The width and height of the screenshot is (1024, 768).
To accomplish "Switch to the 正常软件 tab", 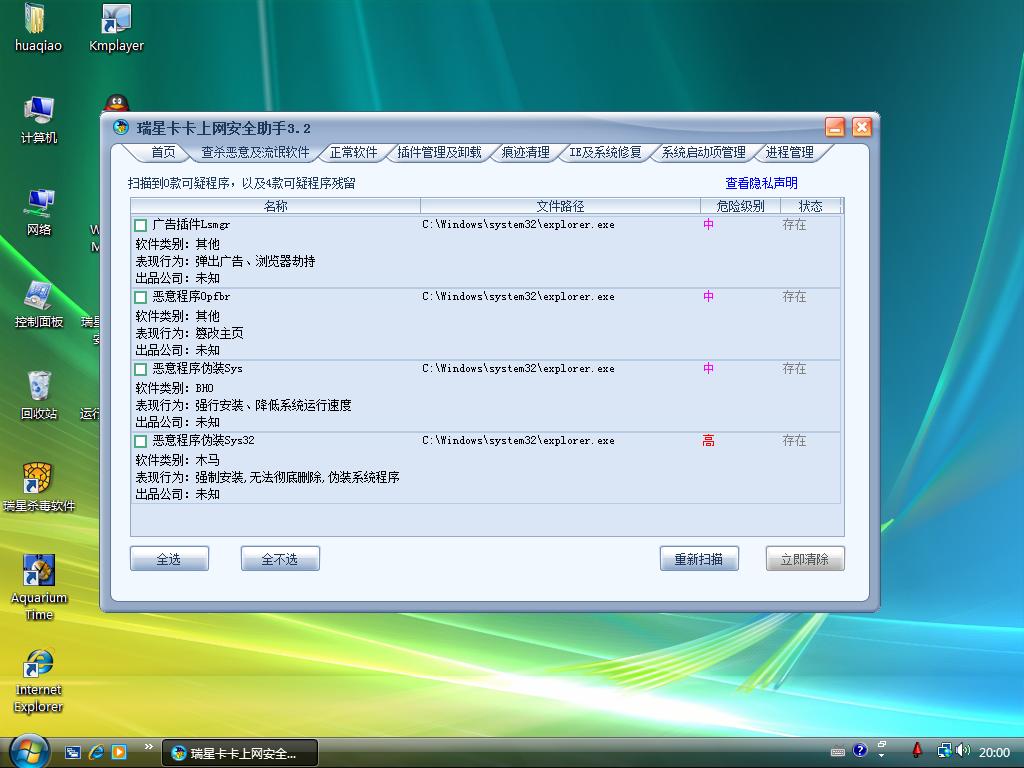I will pos(353,152).
